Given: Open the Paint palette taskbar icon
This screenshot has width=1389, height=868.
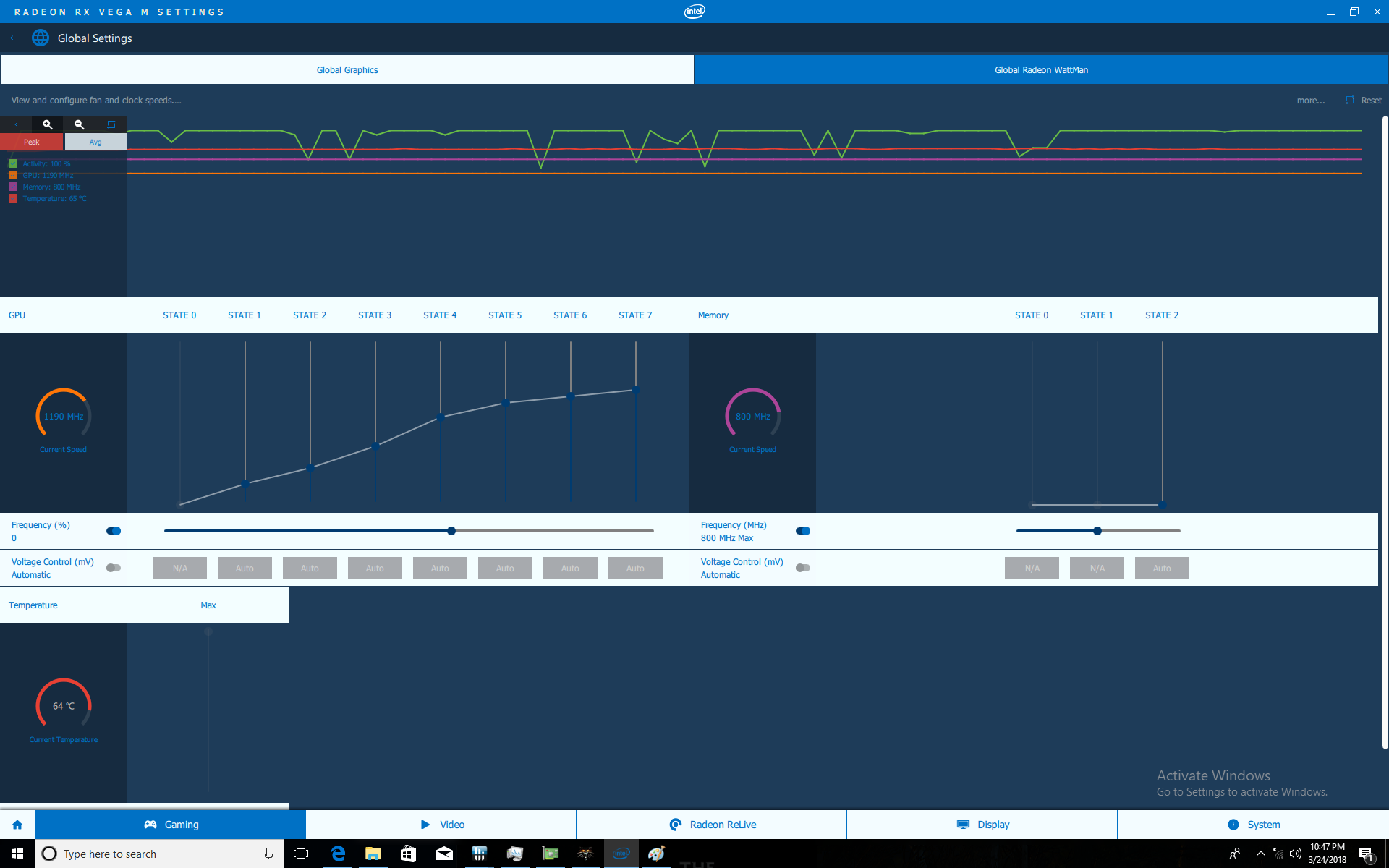Looking at the screenshot, I should (x=657, y=854).
